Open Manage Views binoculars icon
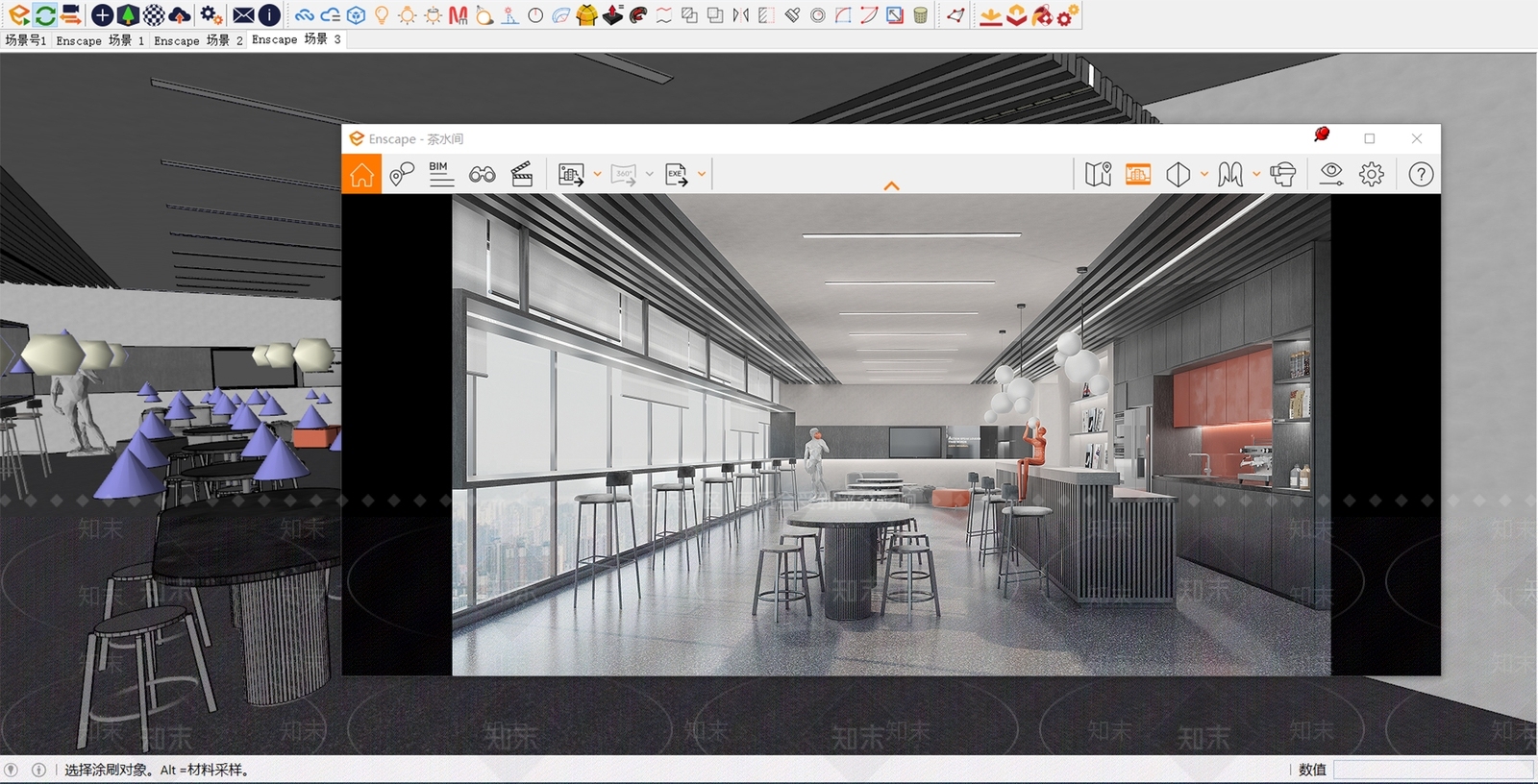The width and height of the screenshot is (1538, 784). coord(482,174)
